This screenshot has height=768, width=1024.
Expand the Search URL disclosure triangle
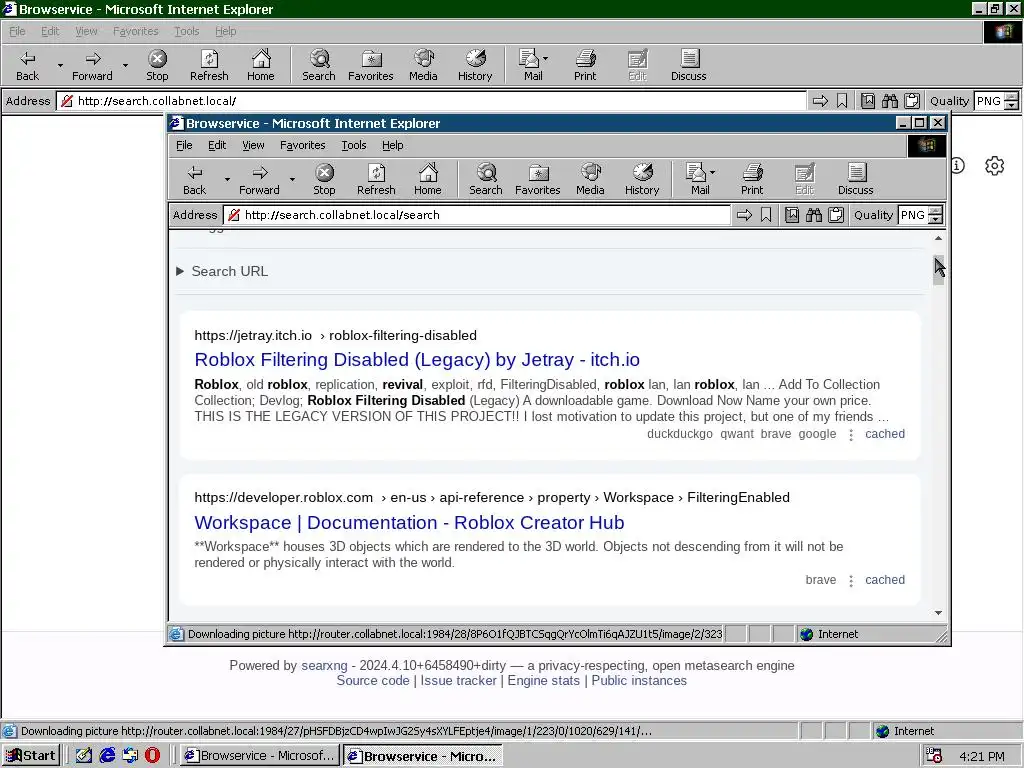180,271
